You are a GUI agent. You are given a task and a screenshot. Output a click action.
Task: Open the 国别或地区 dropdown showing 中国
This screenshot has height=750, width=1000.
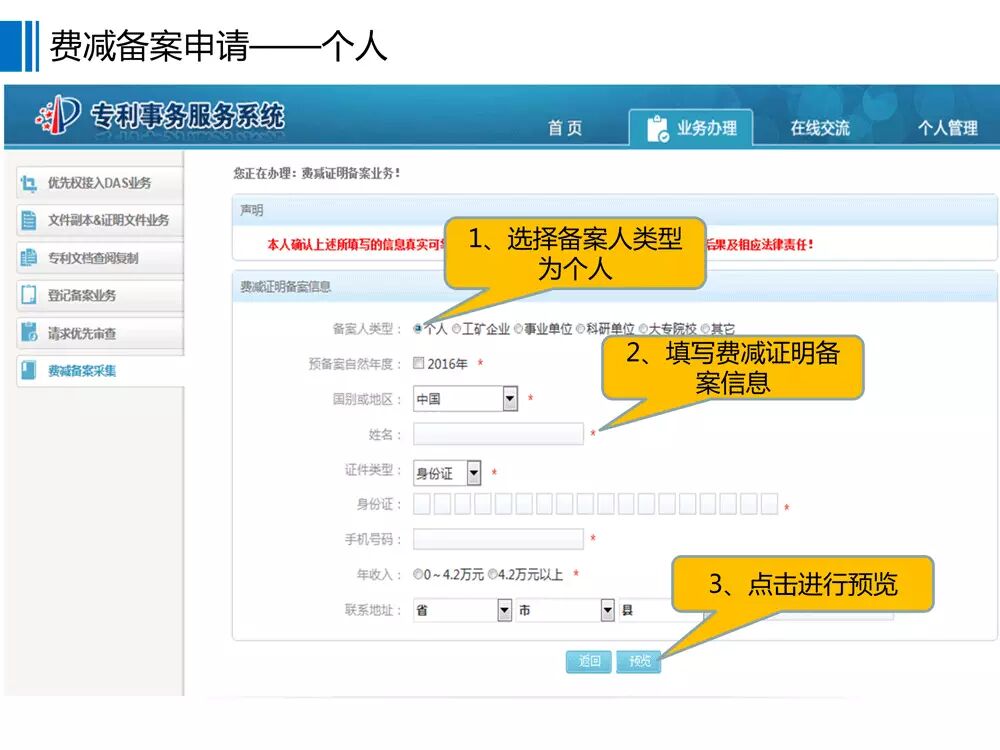[x=465, y=399]
